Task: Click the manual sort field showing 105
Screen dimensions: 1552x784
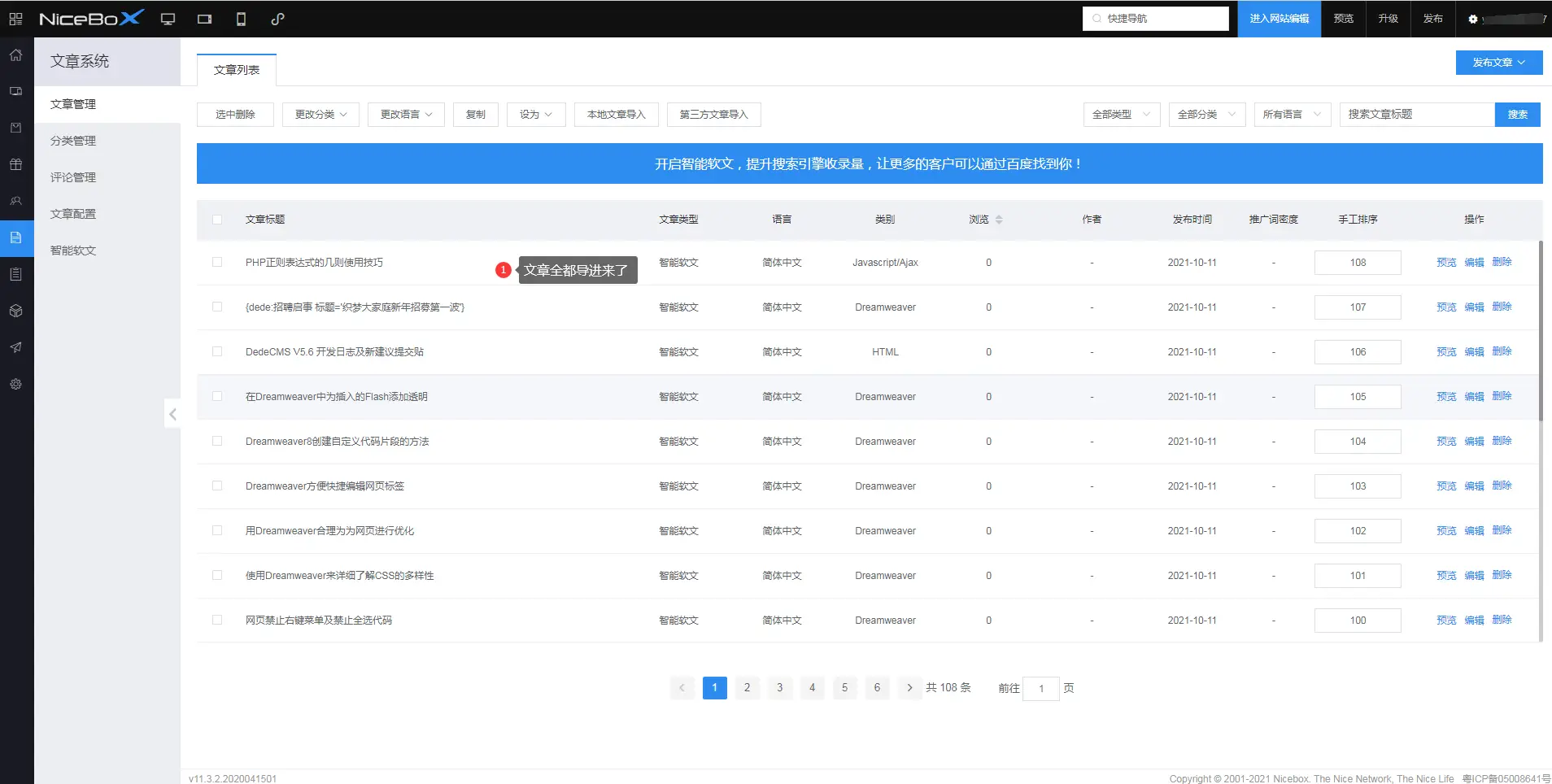Action: pyautogui.click(x=1358, y=397)
